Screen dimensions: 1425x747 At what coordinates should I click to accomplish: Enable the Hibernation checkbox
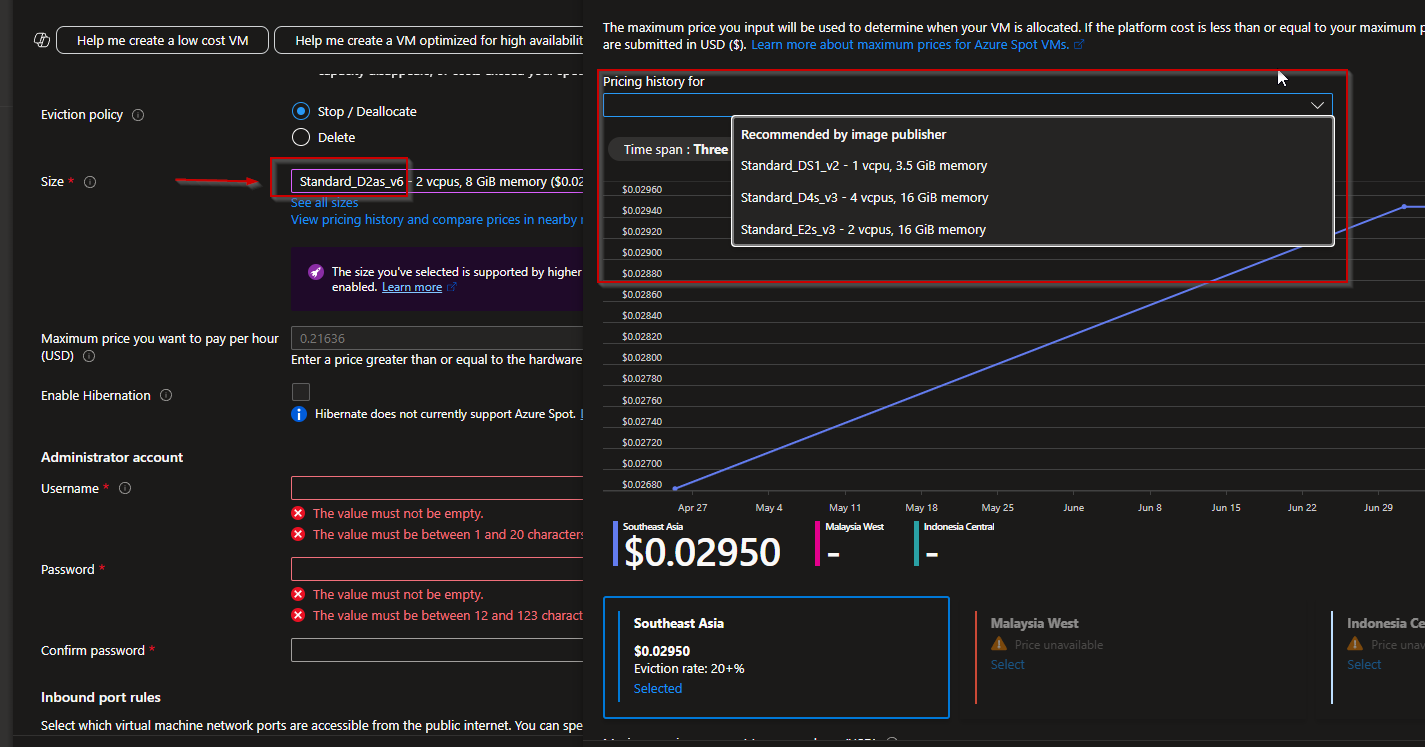click(x=300, y=391)
